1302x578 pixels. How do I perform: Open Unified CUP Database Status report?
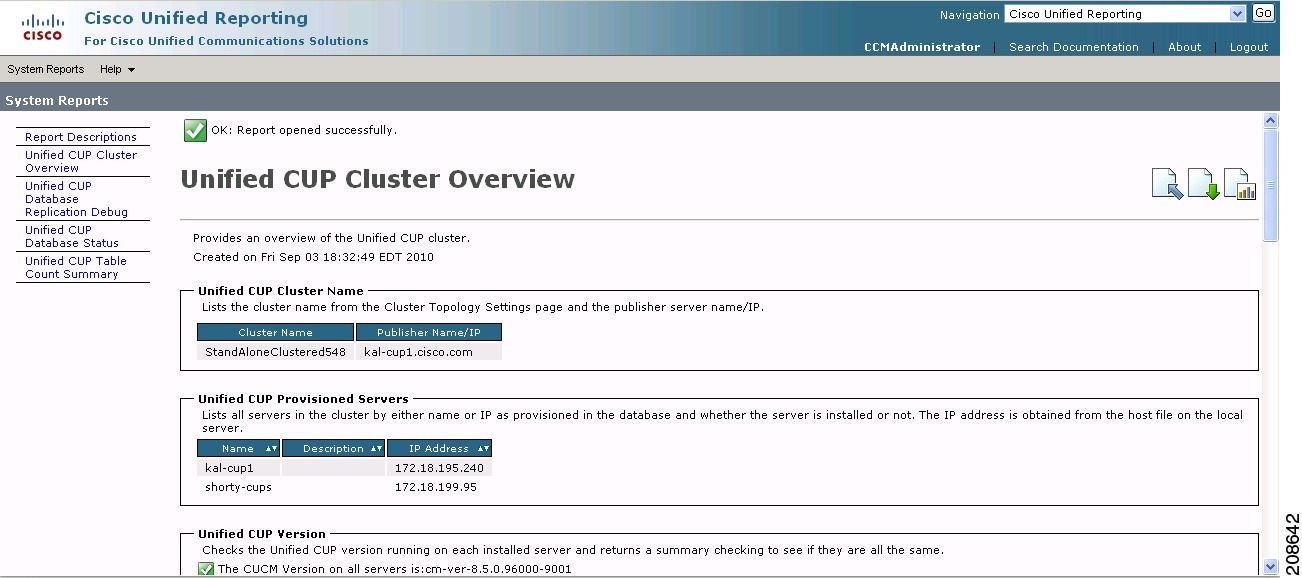tap(72, 237)
